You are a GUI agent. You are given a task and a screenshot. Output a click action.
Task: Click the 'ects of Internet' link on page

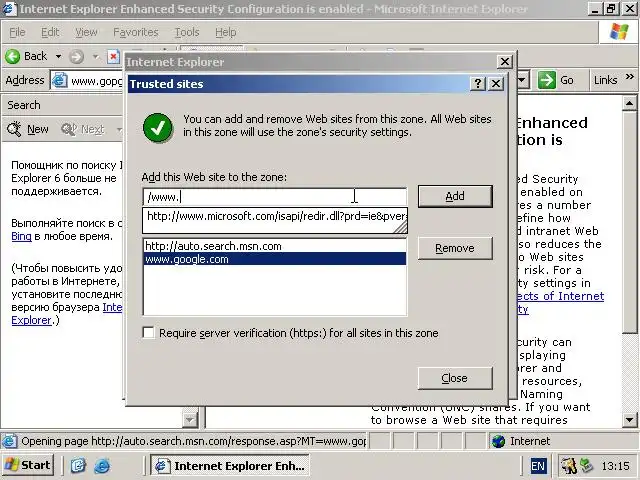coord(560,296)
